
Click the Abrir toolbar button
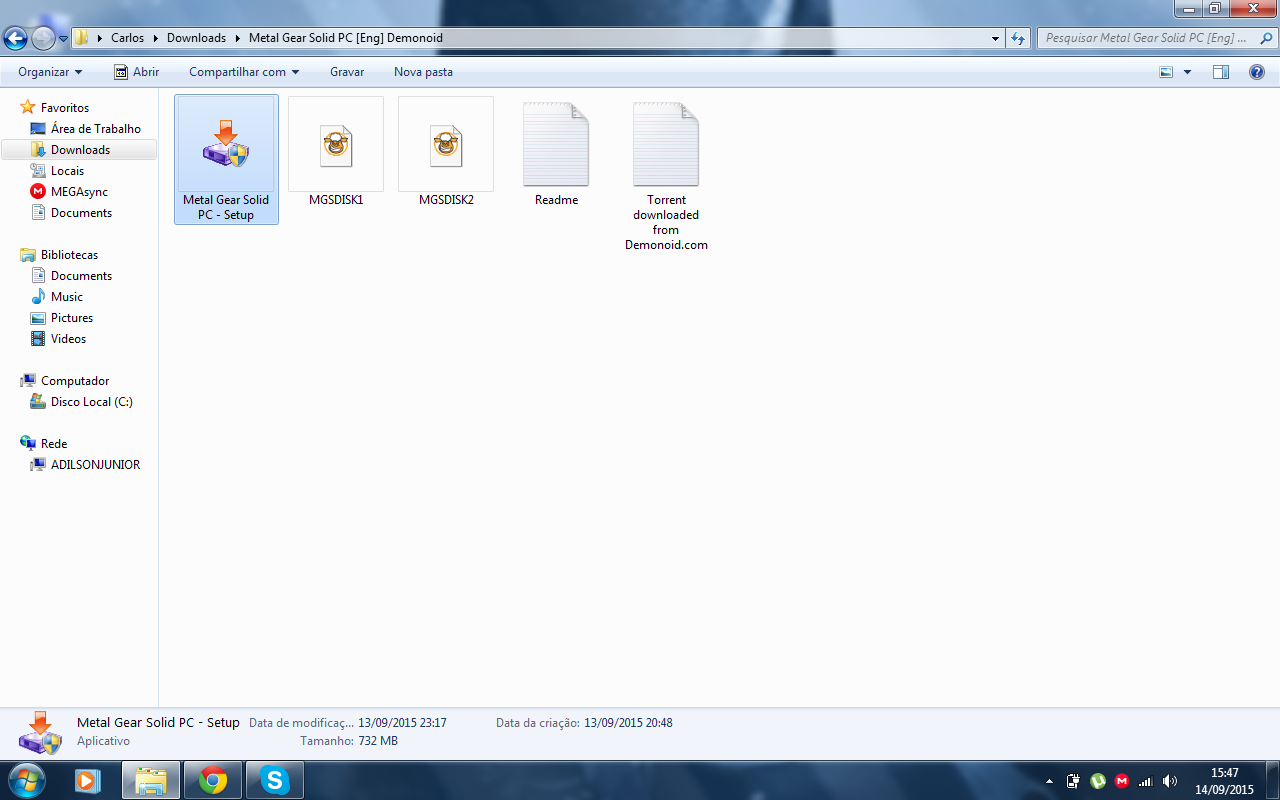click(137, 72)
